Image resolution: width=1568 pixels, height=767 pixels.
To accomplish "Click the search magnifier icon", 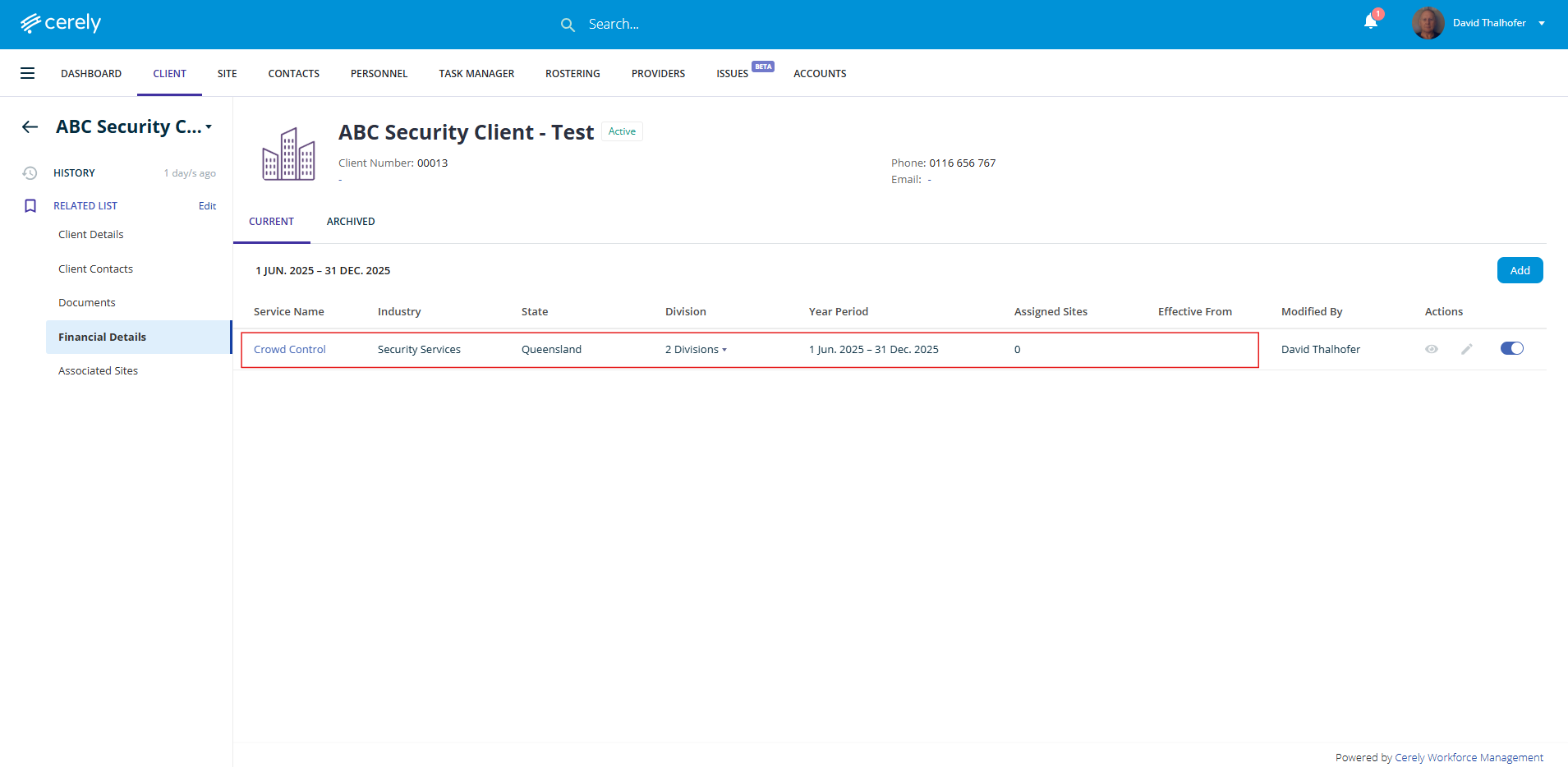I will point(568,25).
